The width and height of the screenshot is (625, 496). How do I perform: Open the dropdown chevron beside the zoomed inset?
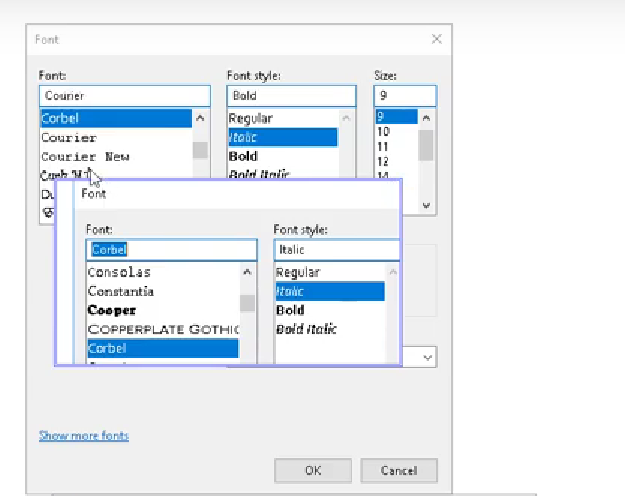(x=428, y=357)
